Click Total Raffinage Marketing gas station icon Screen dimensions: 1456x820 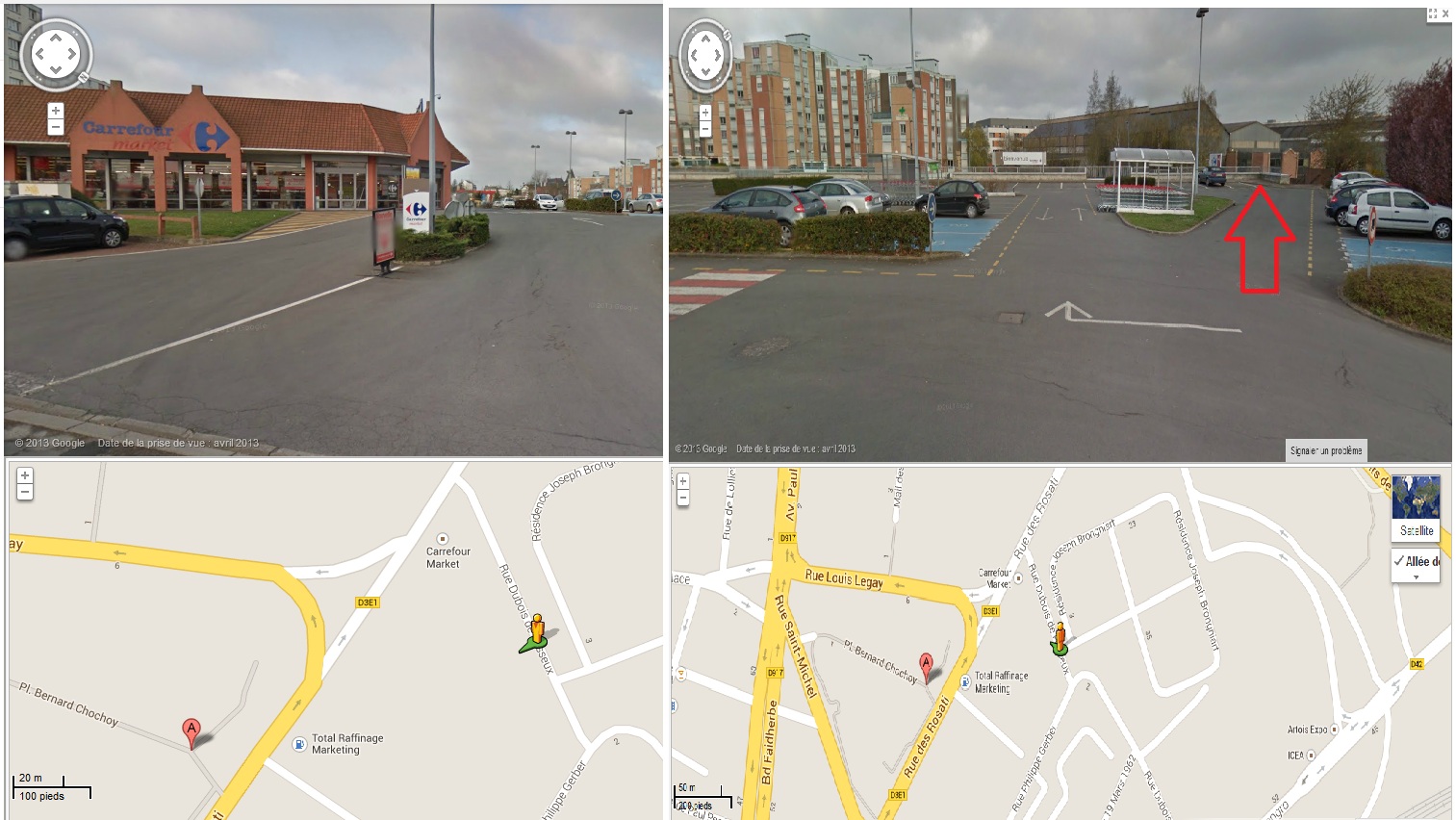(299, 744)
